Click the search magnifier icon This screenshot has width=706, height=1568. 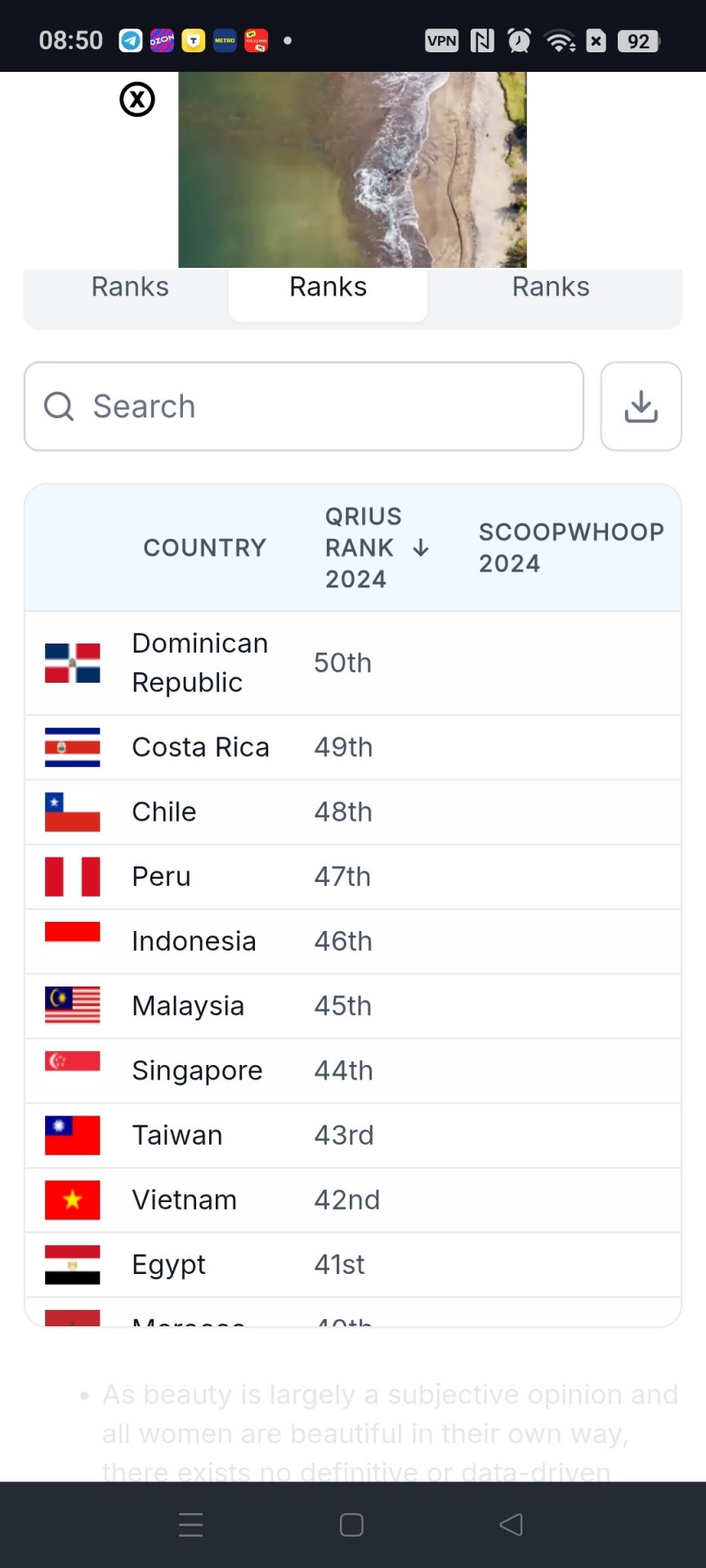[x=59, y=406]
